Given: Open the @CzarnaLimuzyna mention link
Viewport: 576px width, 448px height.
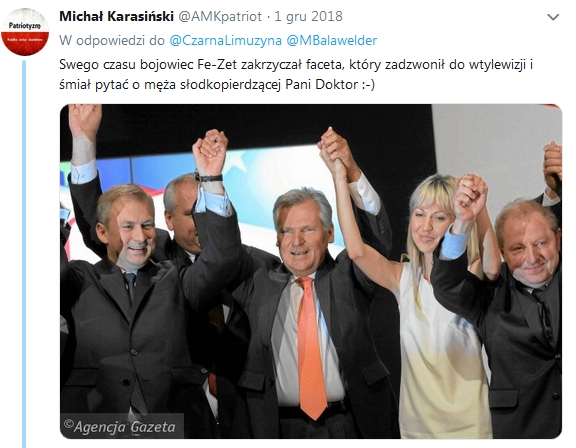Looking at the screenshot, I should (x=226, y=40).
